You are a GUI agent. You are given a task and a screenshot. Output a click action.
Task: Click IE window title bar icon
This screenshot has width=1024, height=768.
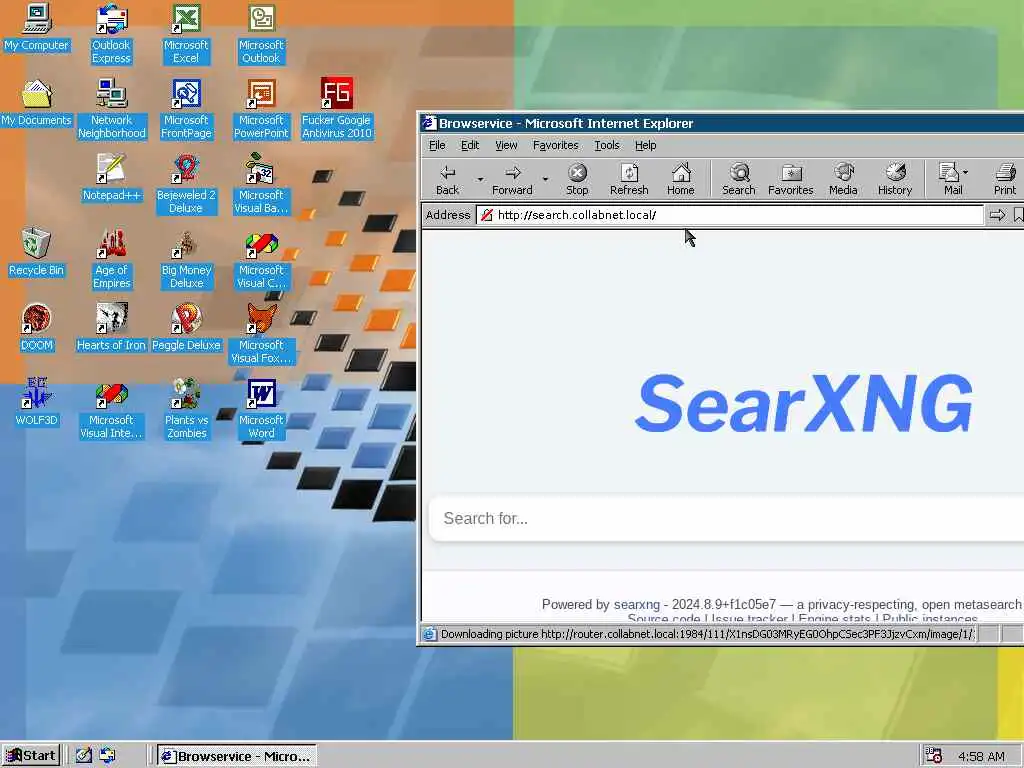(x=429, y=123)
